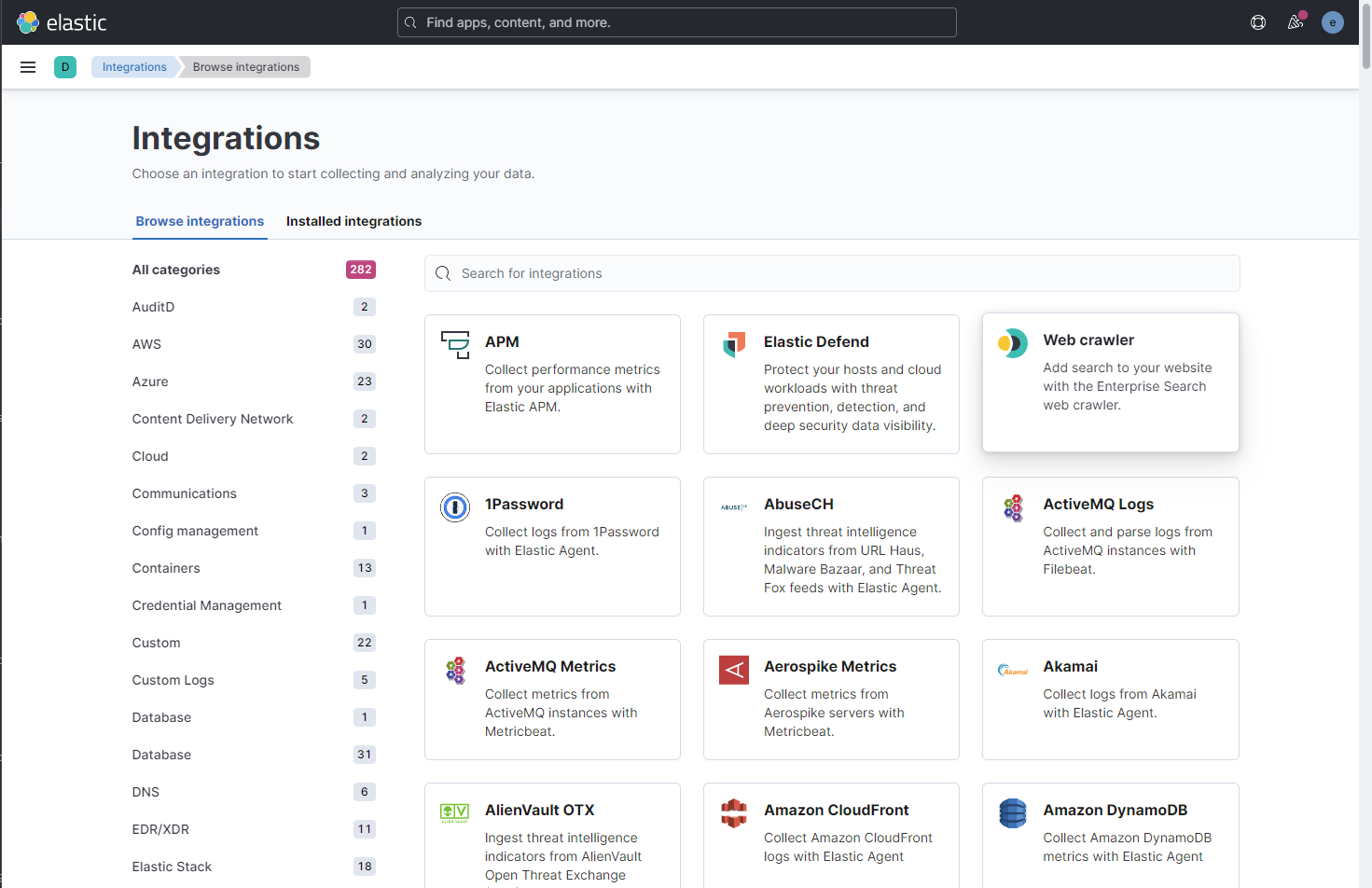
Task: Click the Elastic logo in the header
Action: coord(62,22)
